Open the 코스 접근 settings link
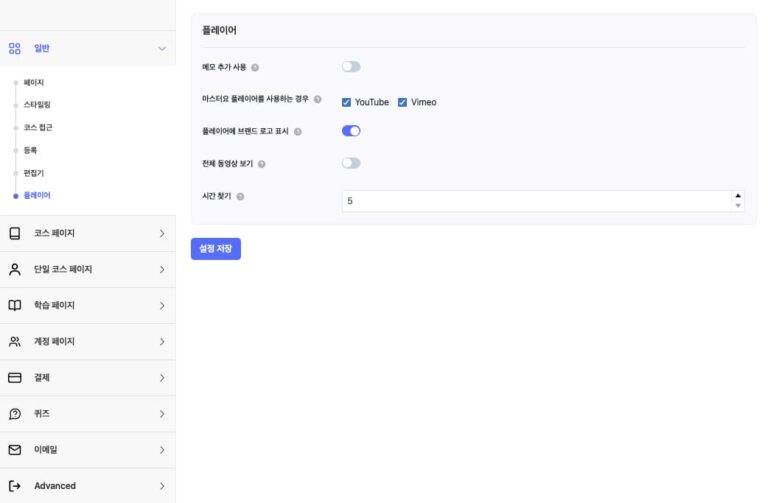This screenshot has height=503, width=768. point(39,128)
